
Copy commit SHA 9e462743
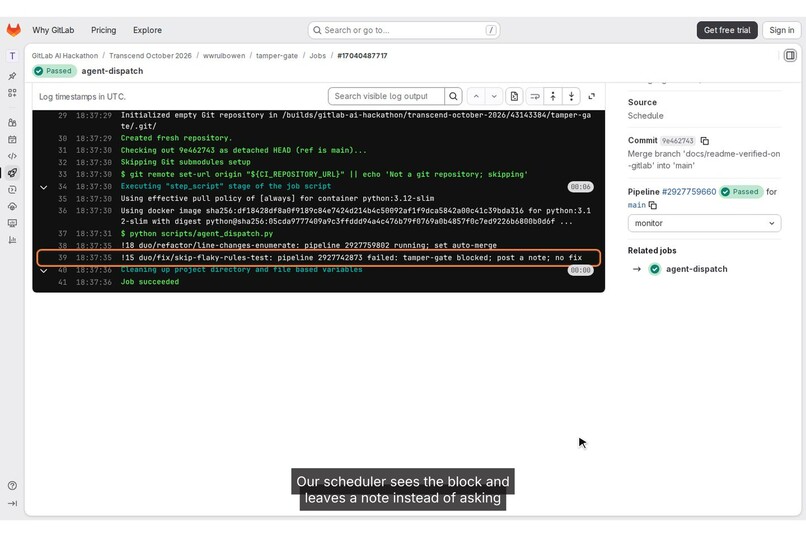(705, 141)
